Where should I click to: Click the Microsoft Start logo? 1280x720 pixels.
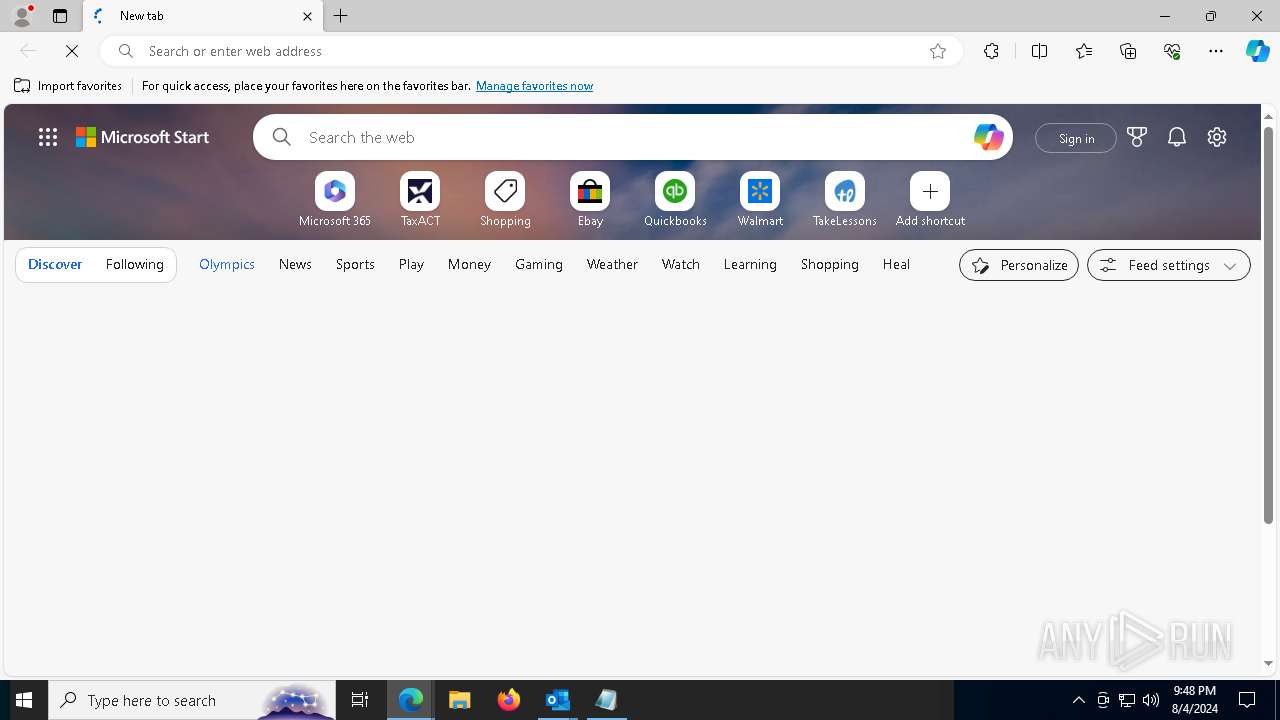tap(142, 137)
